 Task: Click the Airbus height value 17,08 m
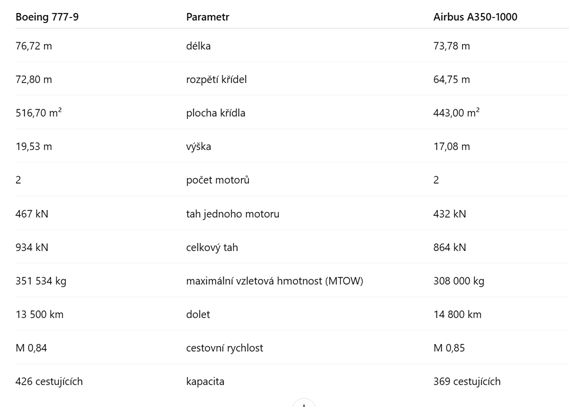(x=452, y=146)
